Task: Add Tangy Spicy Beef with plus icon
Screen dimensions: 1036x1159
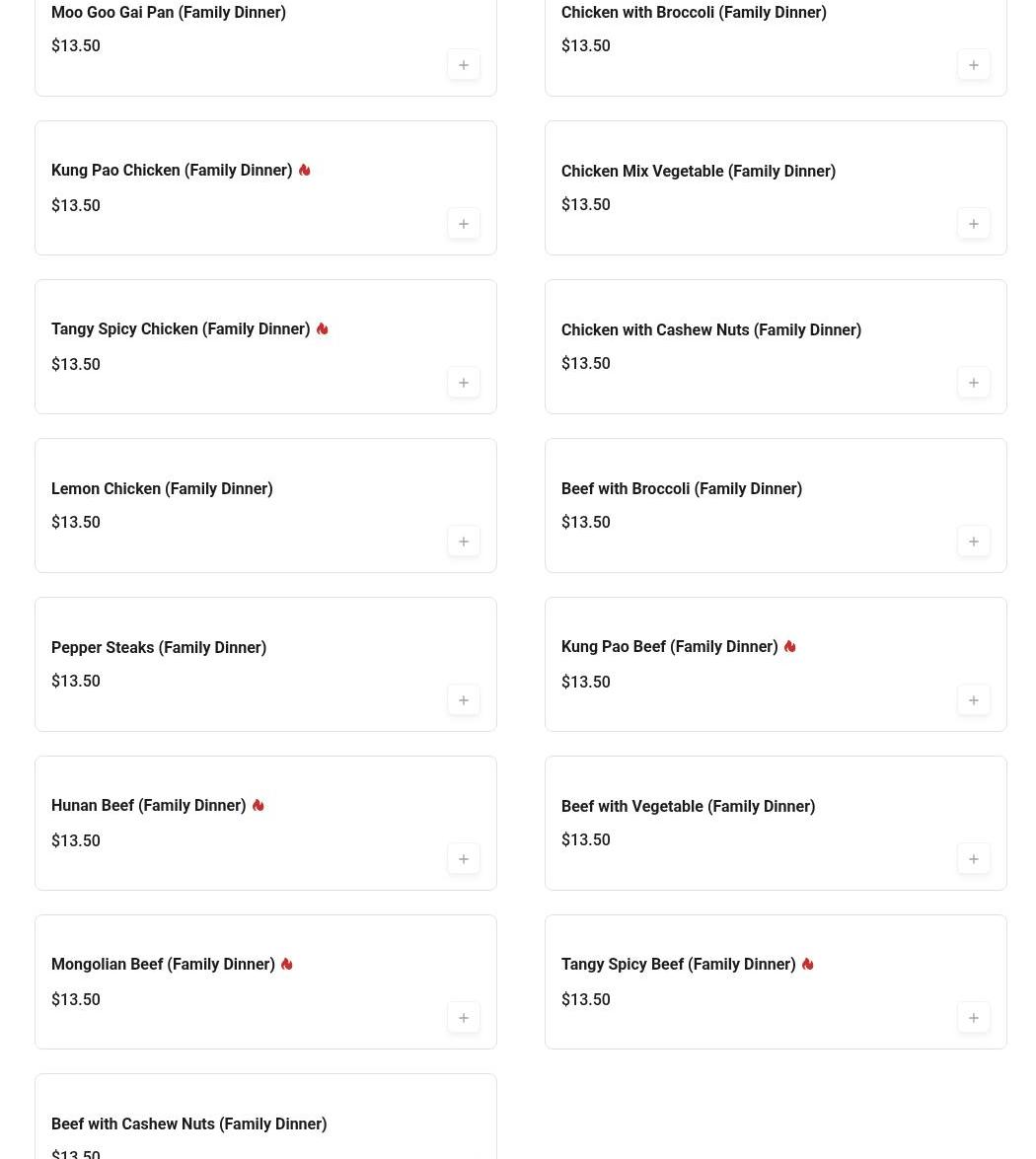Action: 974,1018
